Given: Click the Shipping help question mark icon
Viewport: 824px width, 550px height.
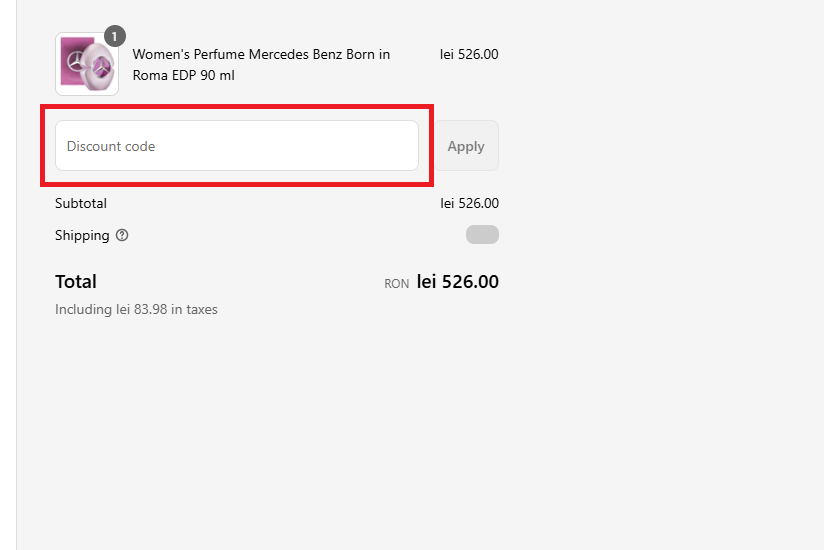Looking at the screenshot, I should click(122, 236).
